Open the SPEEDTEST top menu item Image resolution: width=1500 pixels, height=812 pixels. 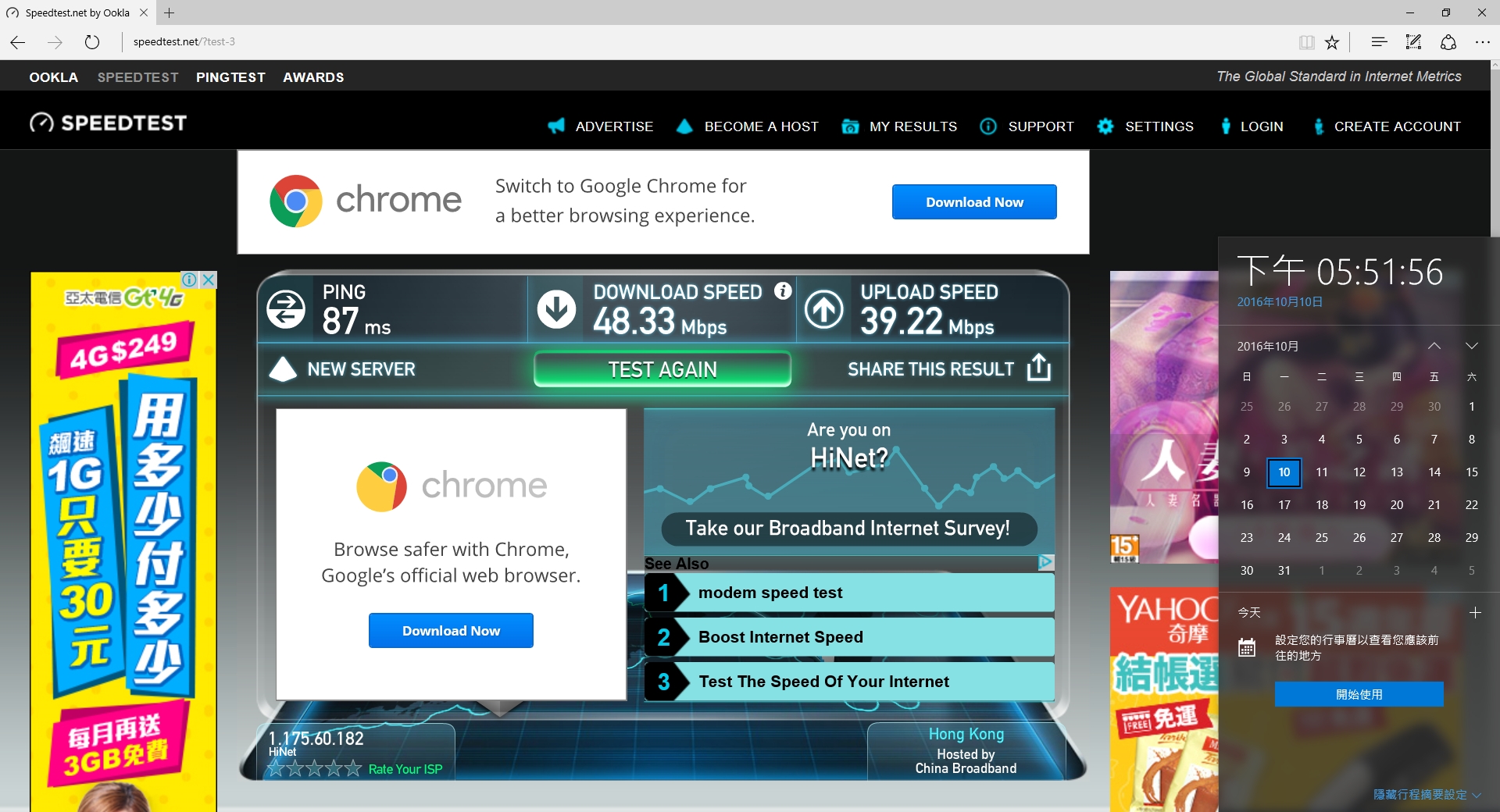(x=138, y=77)
